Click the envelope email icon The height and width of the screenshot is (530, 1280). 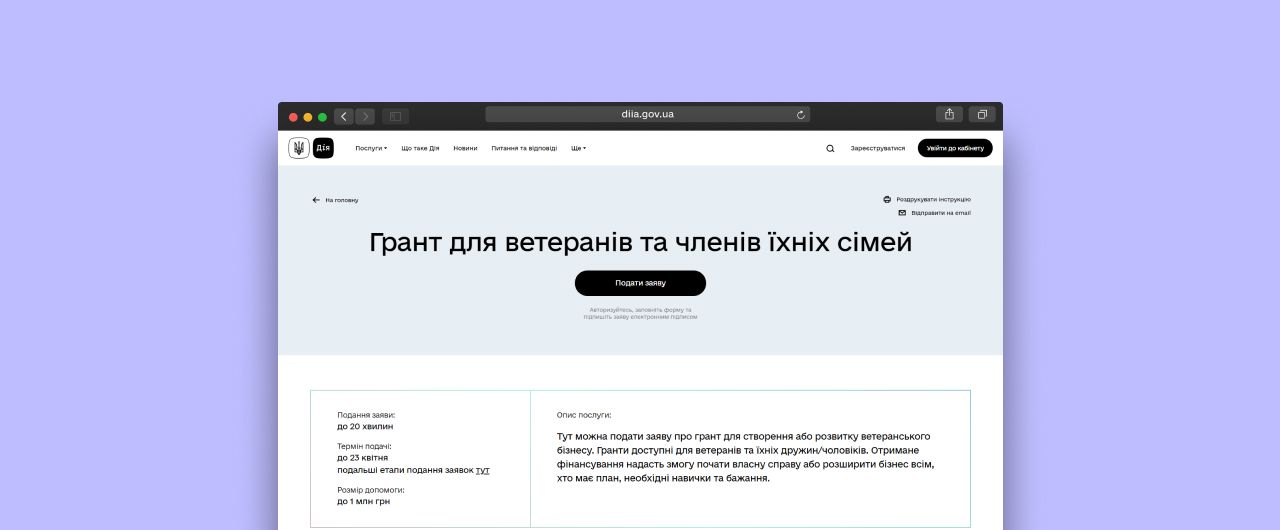pyautogui.click(x=902, y=213)
